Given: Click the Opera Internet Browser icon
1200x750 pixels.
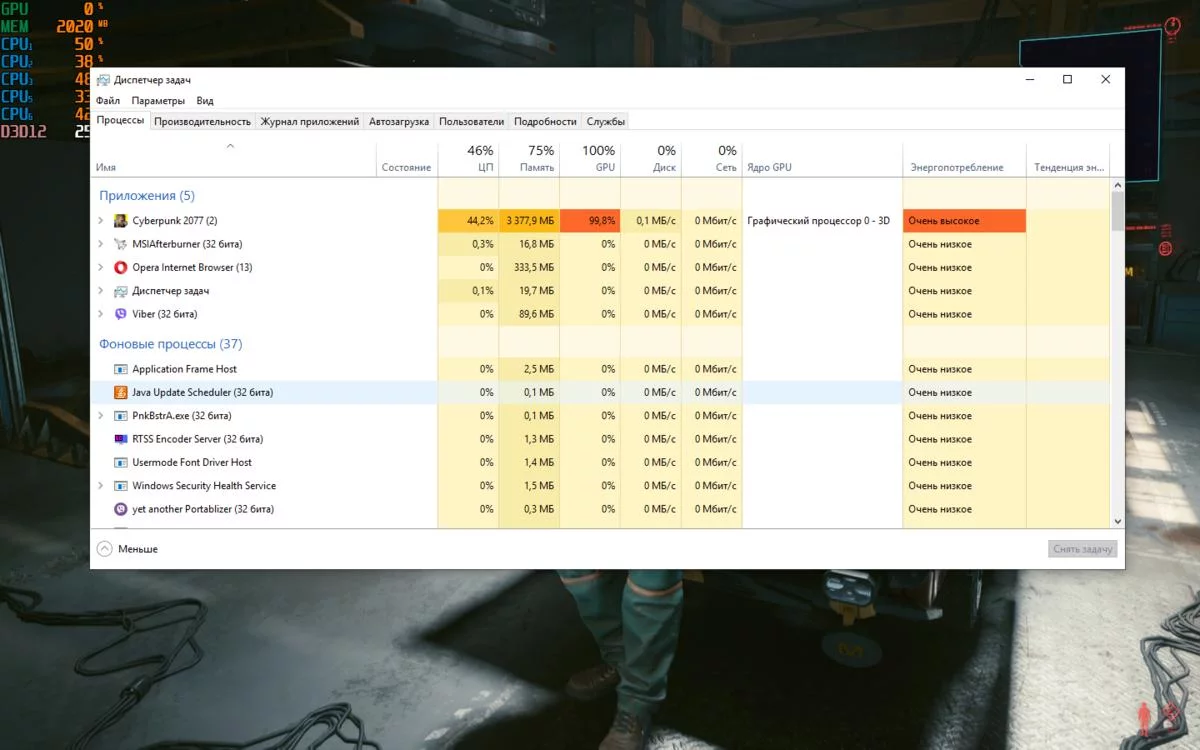Looking at the screenshot, I should coord(121,268).
